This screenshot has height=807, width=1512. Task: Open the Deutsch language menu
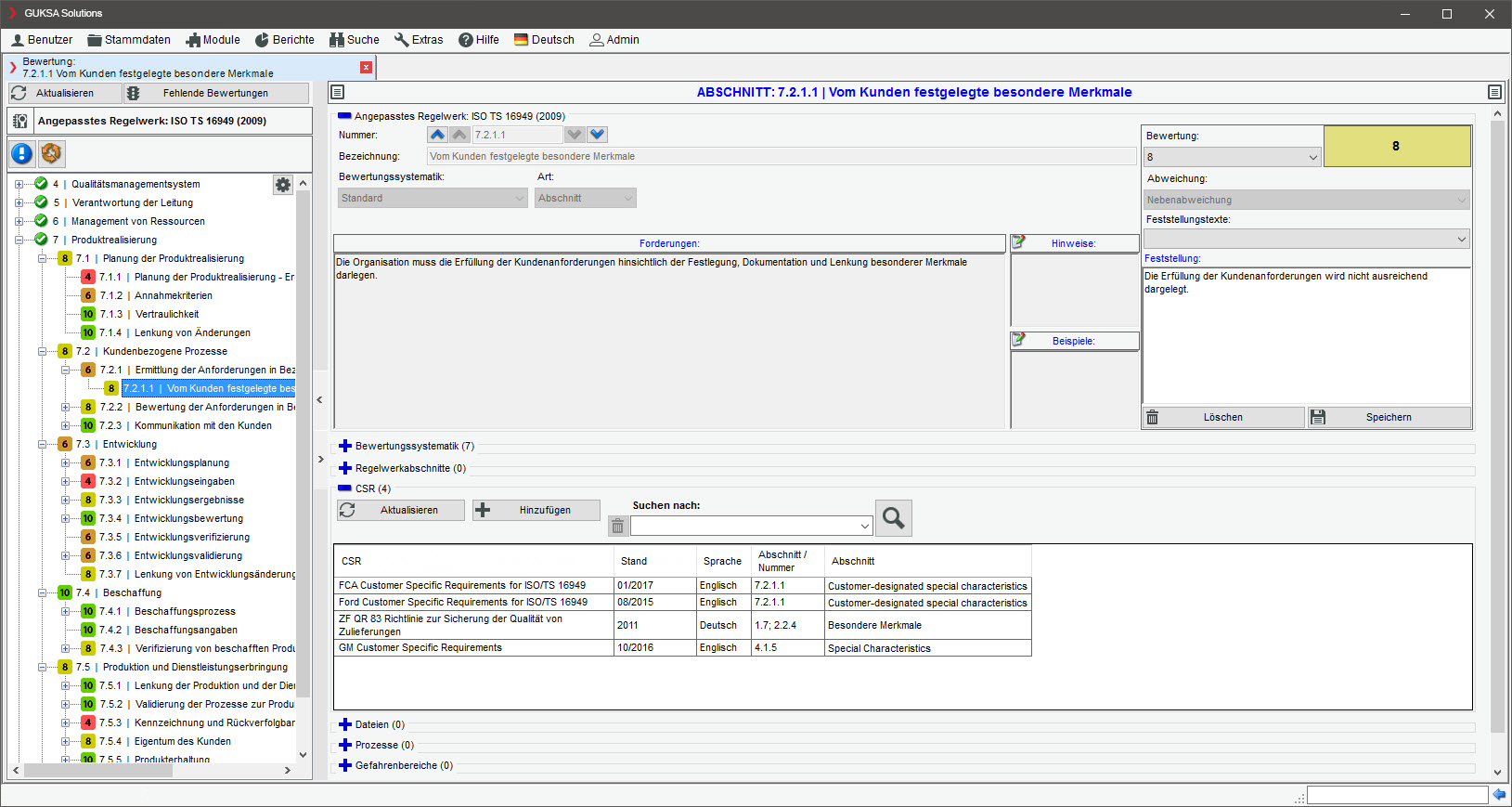click(544, 40)
